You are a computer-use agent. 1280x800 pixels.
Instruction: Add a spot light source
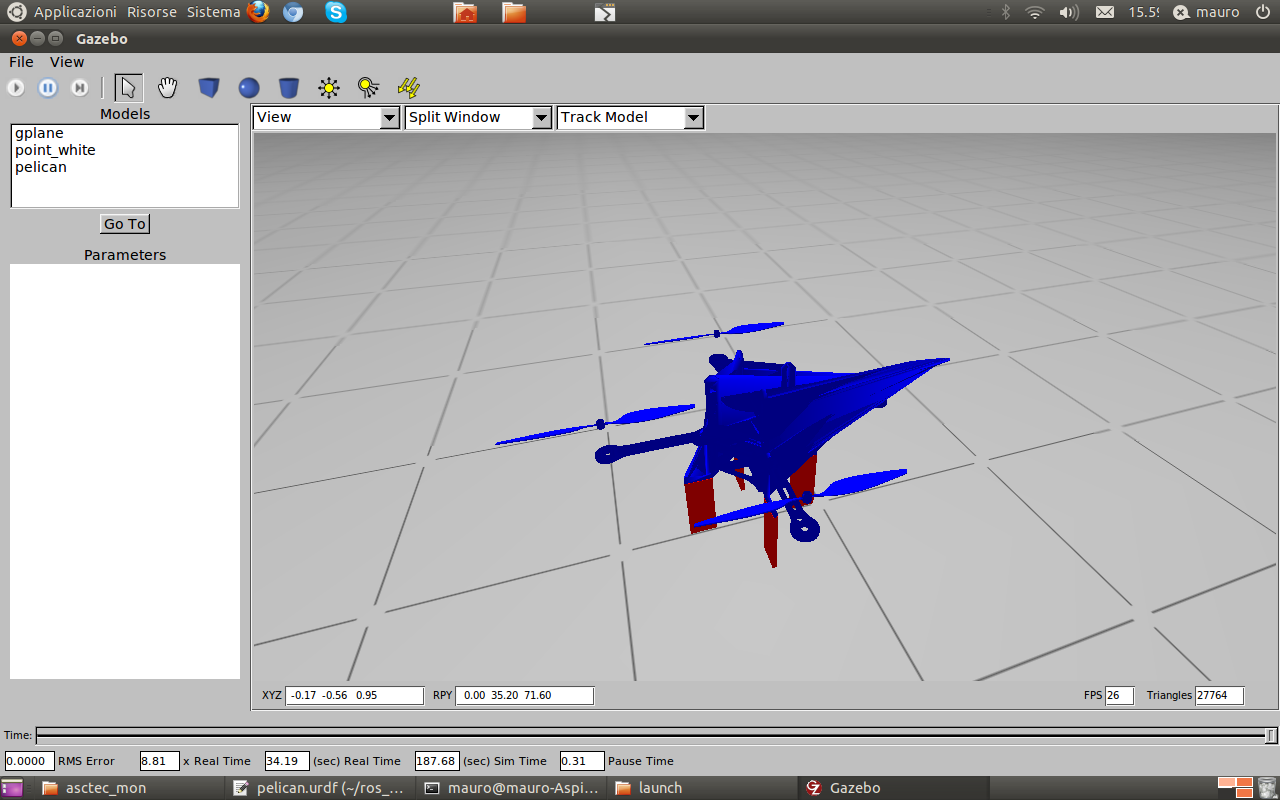pyautogui.click(x=369, y=88)
